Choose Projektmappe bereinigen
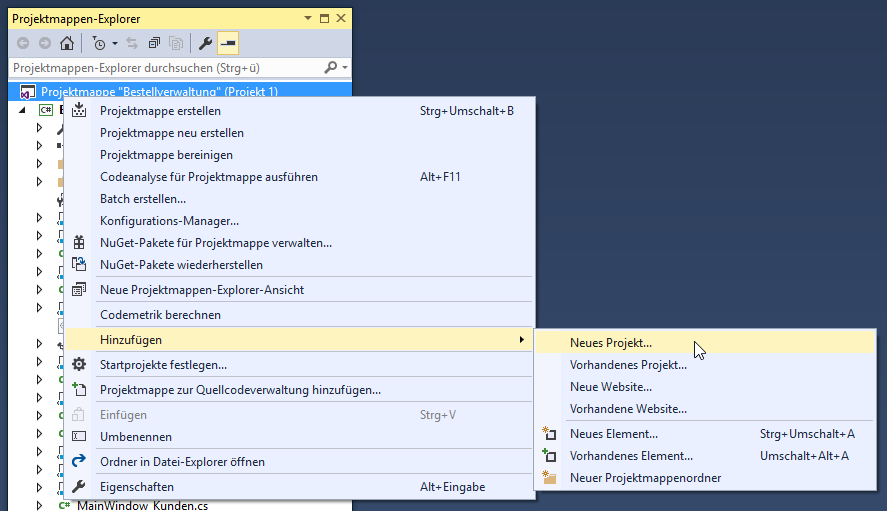This screenshot has width=887, height=511. coord(299,155)
